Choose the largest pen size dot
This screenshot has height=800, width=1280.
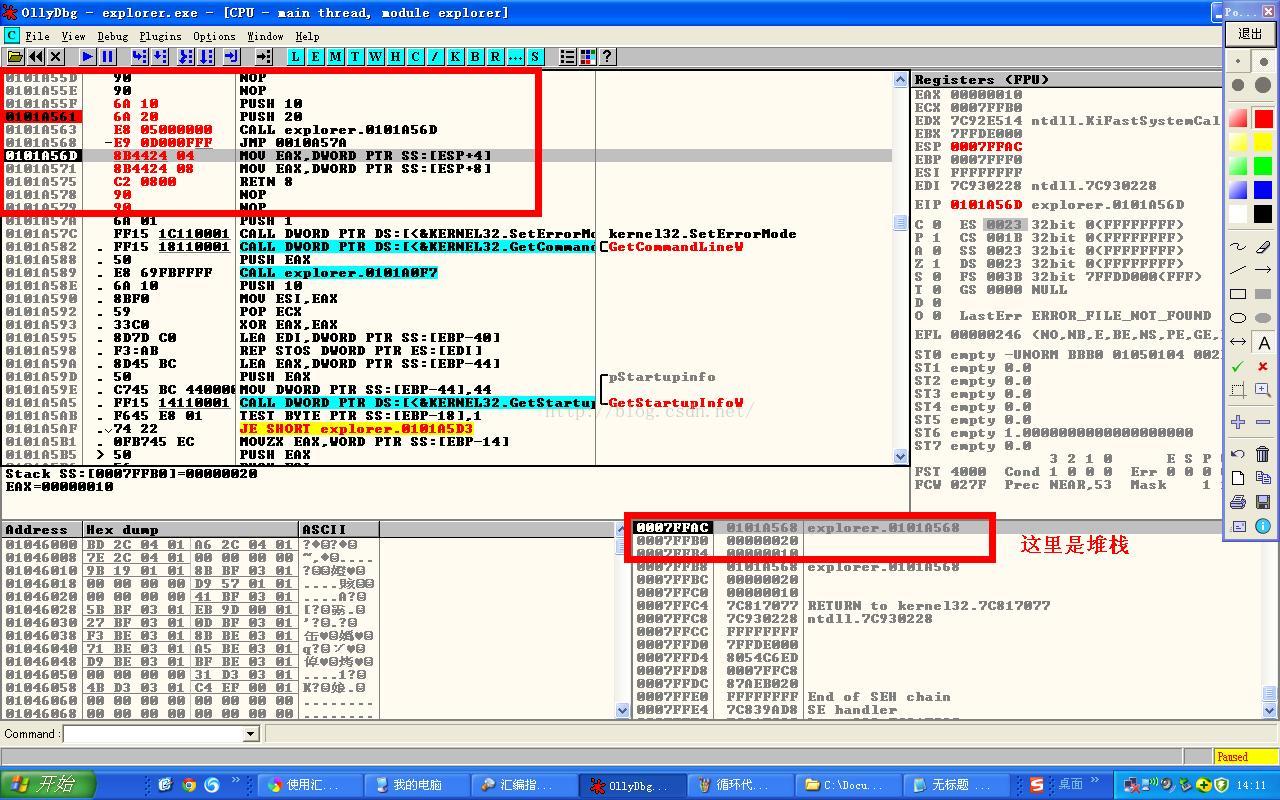point(1263,86)
